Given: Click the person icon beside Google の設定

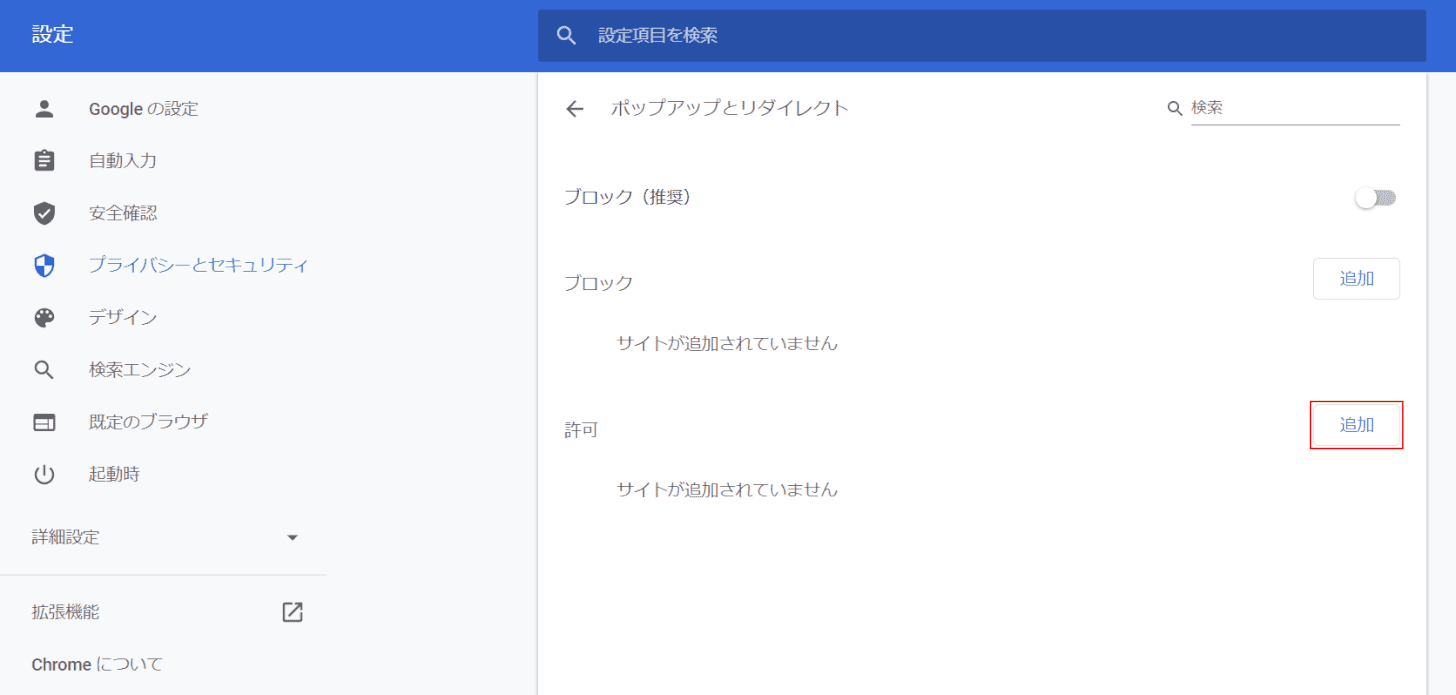Looking at the screenshot, I should point(44,109).
